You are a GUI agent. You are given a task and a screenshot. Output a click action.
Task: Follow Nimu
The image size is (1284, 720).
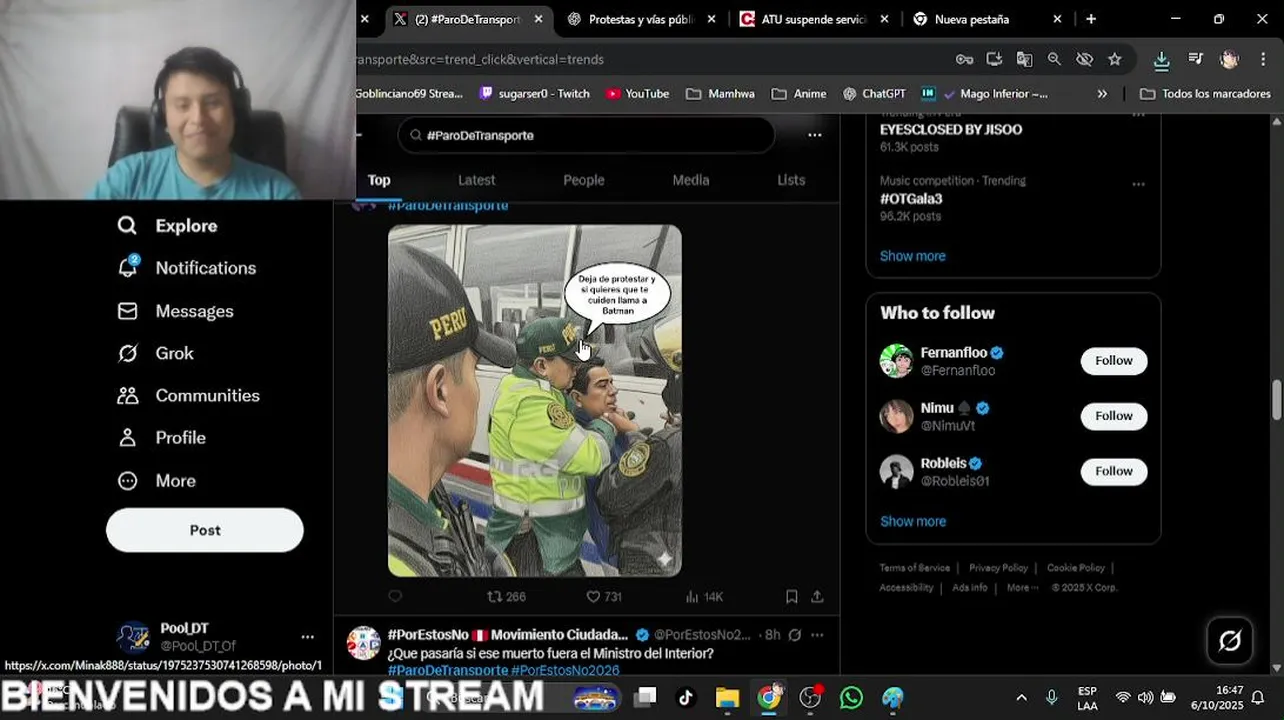(1114, 416)
